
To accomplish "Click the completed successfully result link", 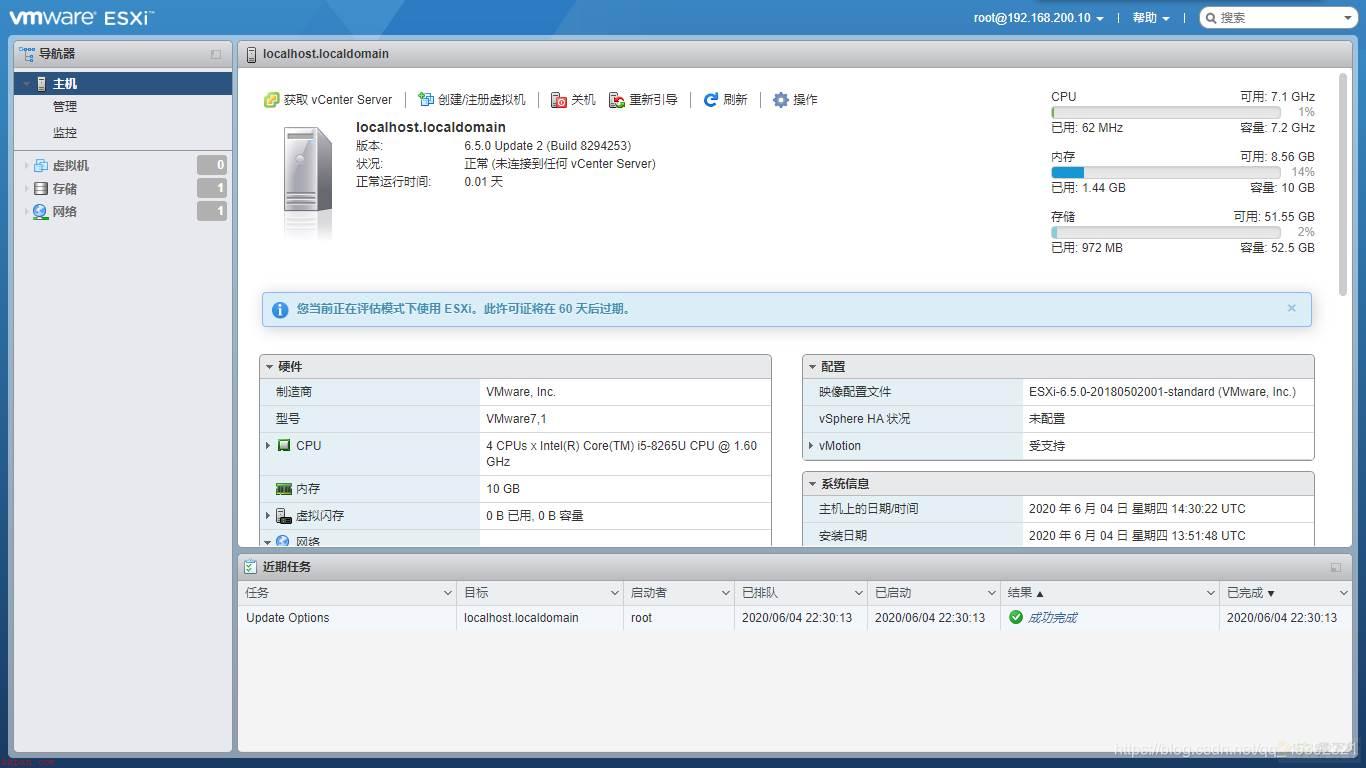I will point(1052,618).
